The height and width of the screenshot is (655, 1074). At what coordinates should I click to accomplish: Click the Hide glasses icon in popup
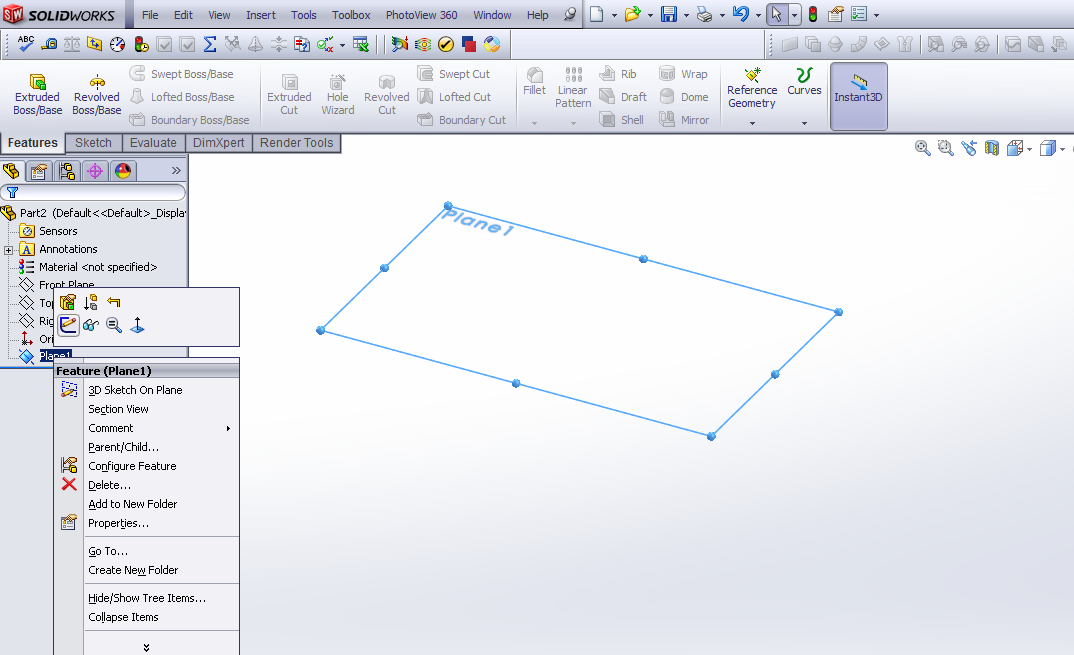(x=90, y=325)
